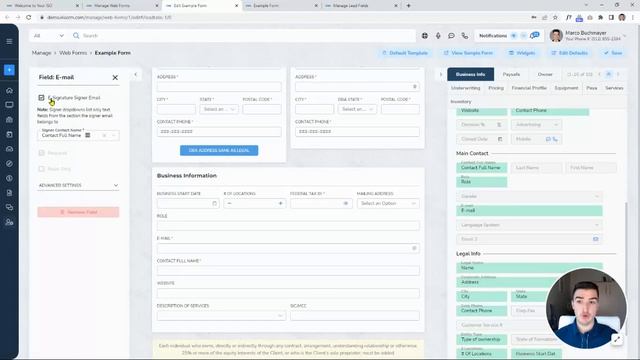Open the briefcase icon in sidebar
Screen dimensions: 640x360
click(x=9, y=120)
